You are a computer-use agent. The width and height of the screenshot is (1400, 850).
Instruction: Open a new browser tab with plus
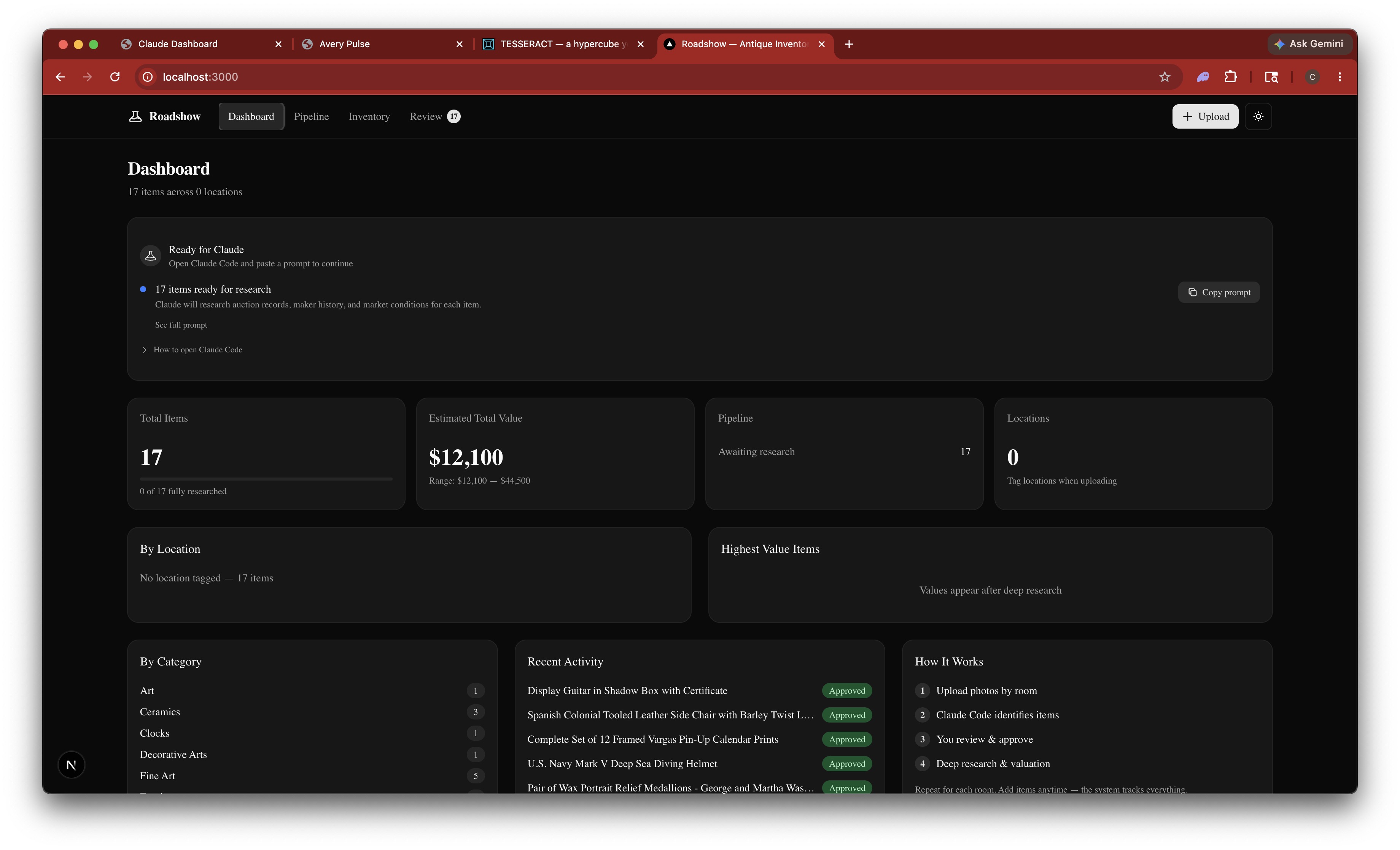coord(849,44)
